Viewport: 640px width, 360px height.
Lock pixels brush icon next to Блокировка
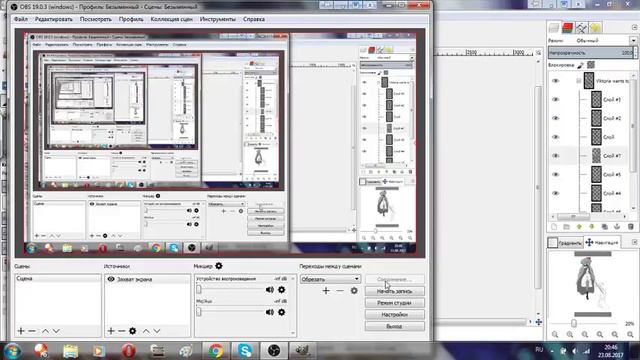click(581, 65)
